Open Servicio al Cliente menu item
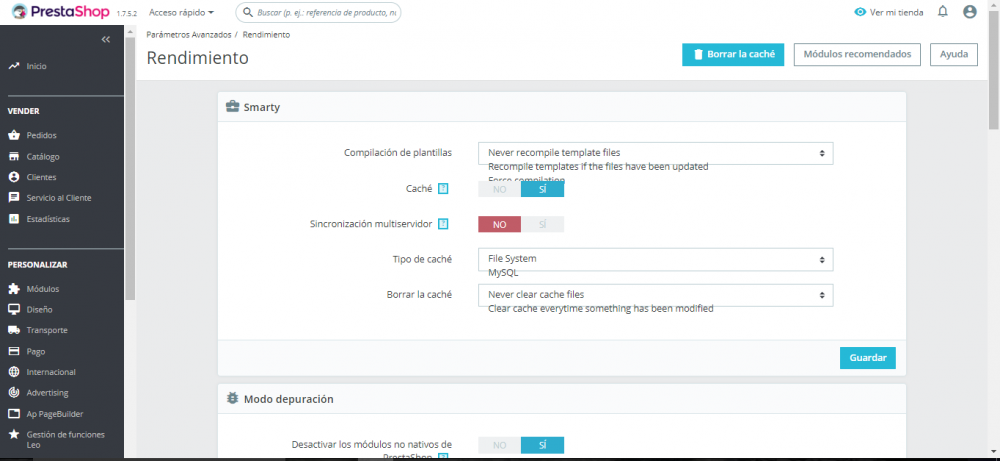 tap(59, 198)
